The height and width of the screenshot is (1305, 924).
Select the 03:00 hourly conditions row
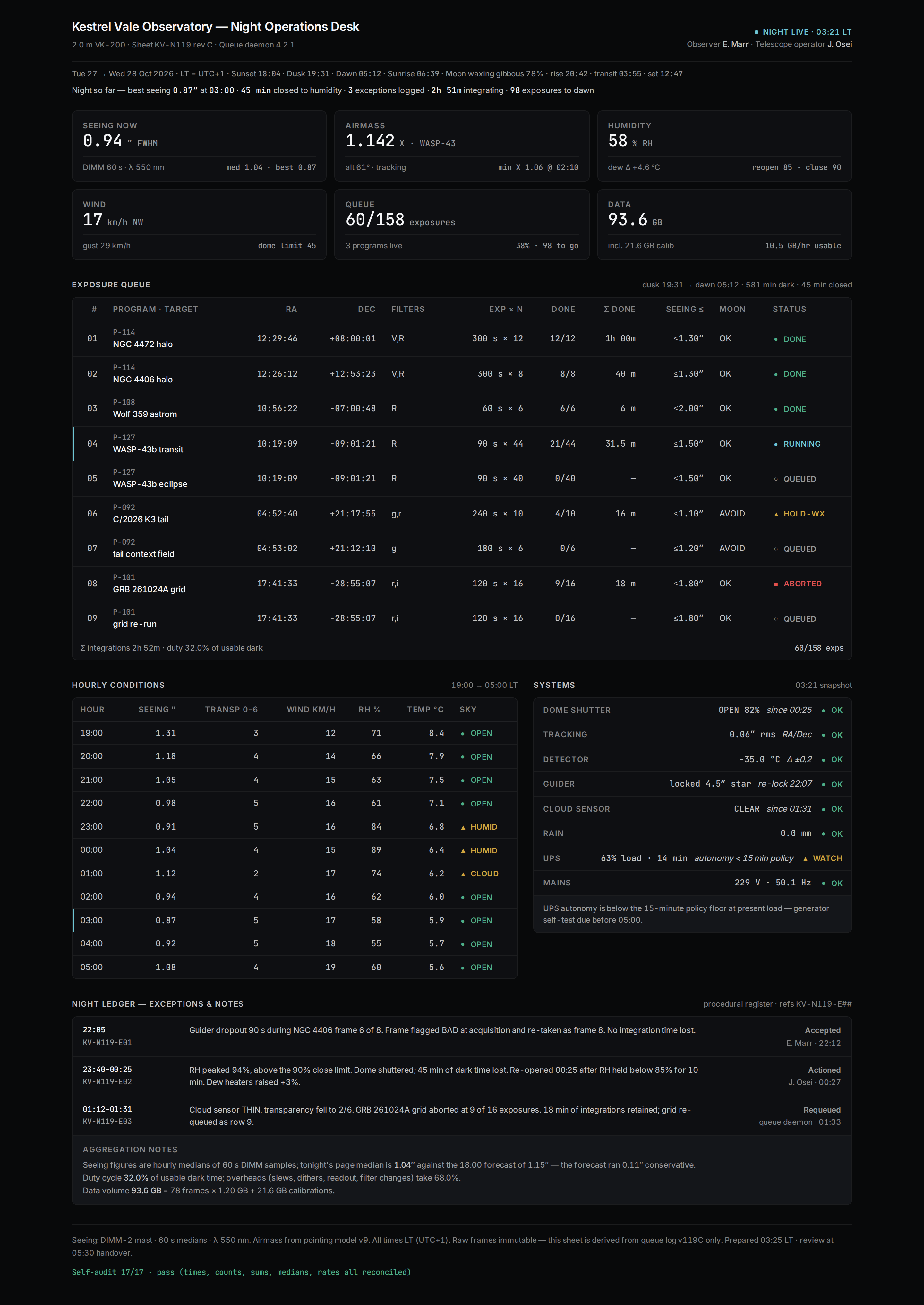(295, 920)
